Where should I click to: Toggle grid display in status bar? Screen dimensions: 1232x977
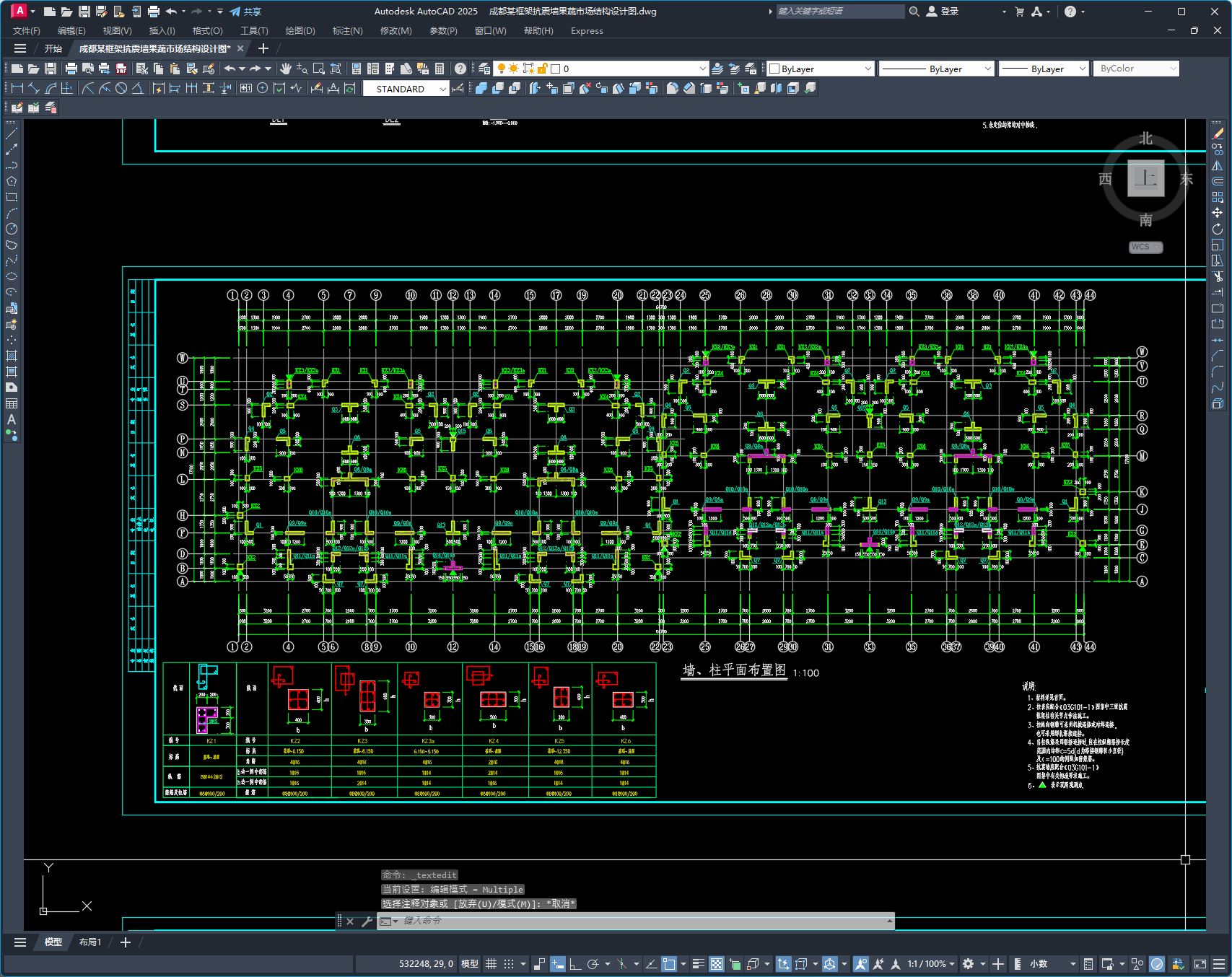pos(492,964)
